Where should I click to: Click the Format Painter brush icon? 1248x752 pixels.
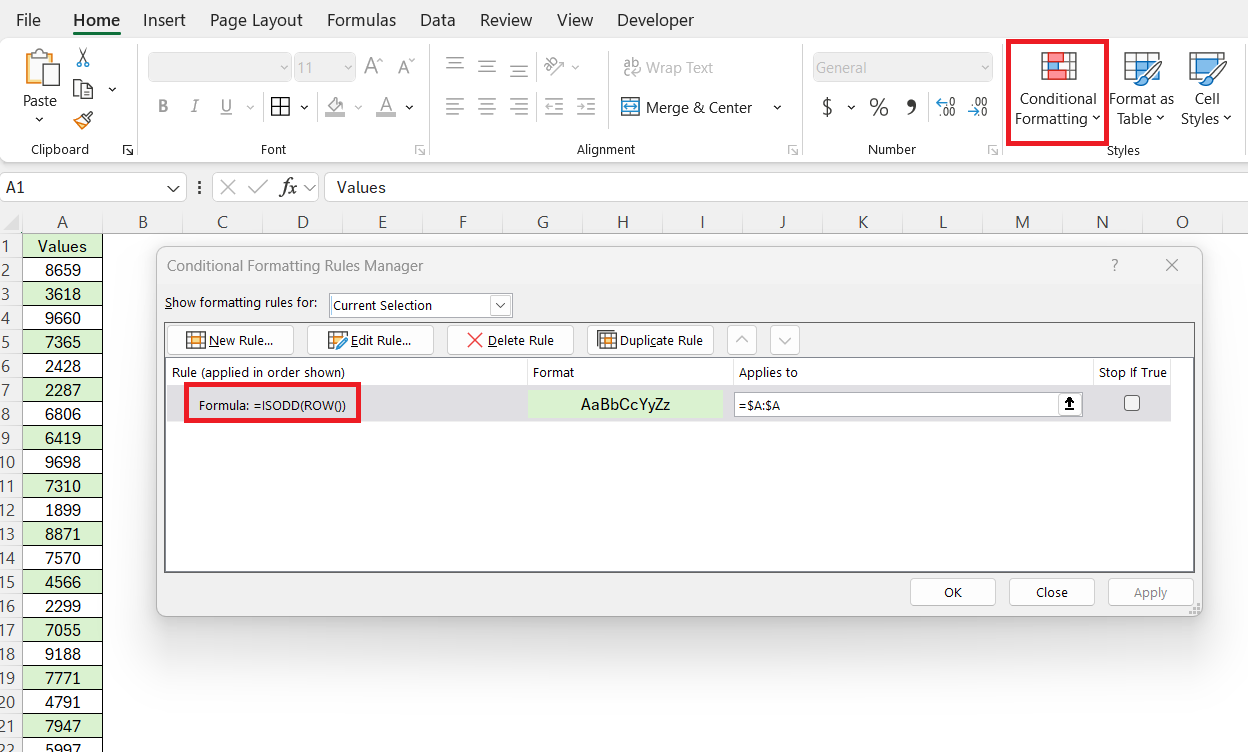[83, 120]
